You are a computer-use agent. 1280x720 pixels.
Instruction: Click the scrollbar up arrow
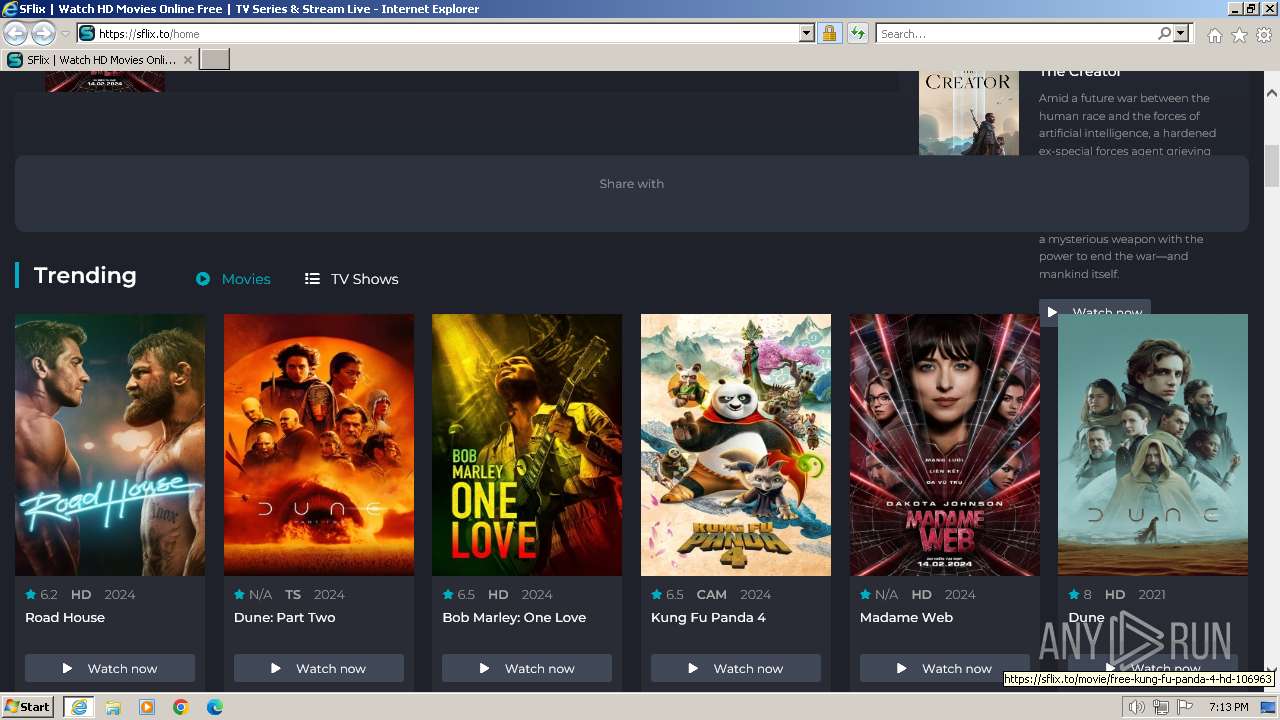pyautogui.click(x=1272, y=93)
